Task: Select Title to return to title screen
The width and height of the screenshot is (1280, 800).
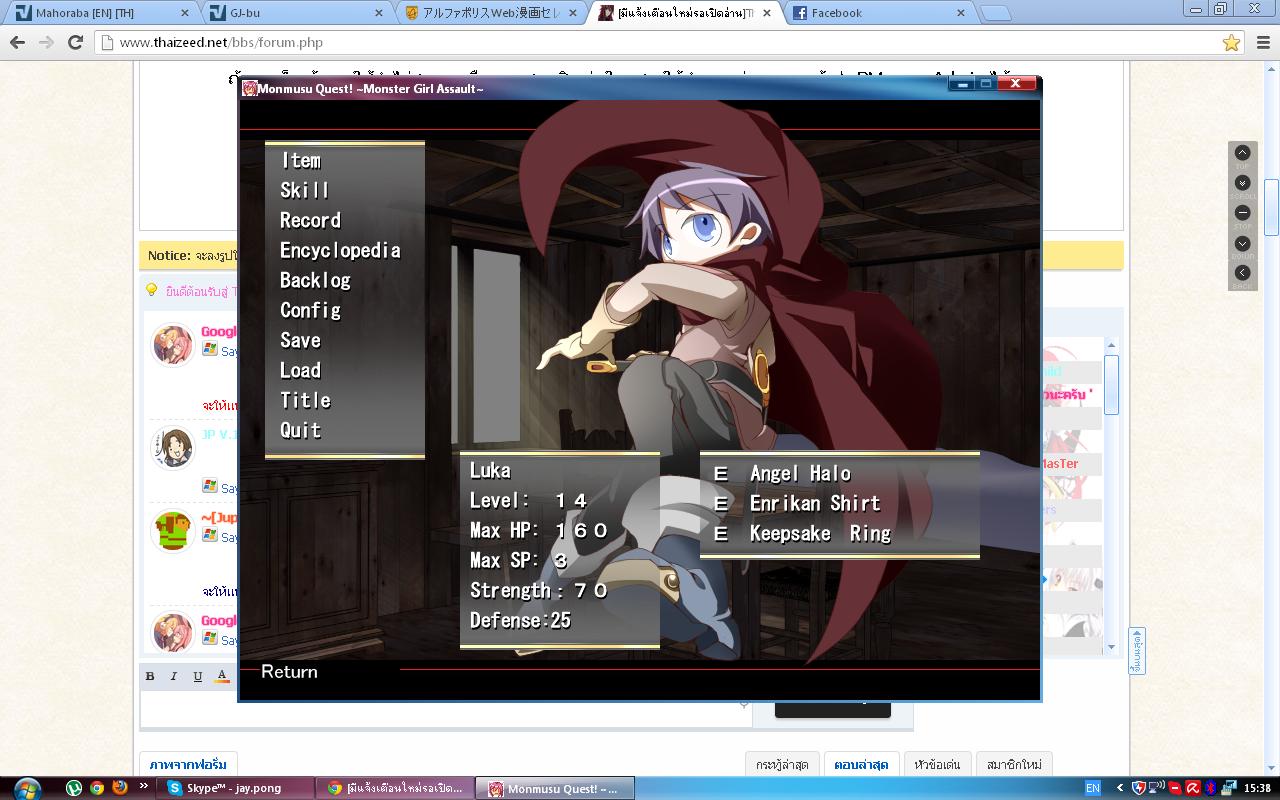Action: point(305,400)
